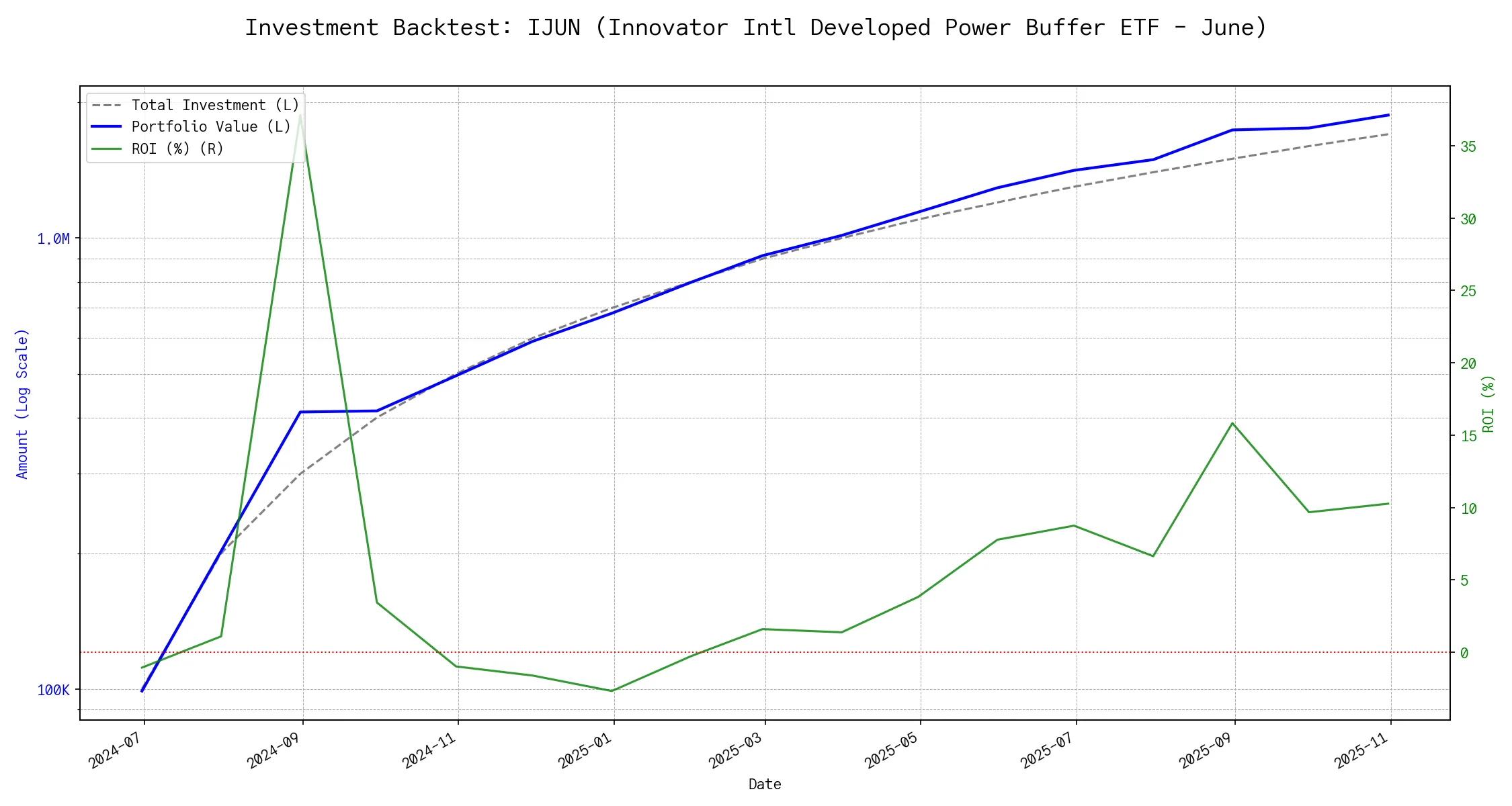Click the ROI (%) right axis title
This screenshot has height=806, width=1512.
[x=1488, y=403]
